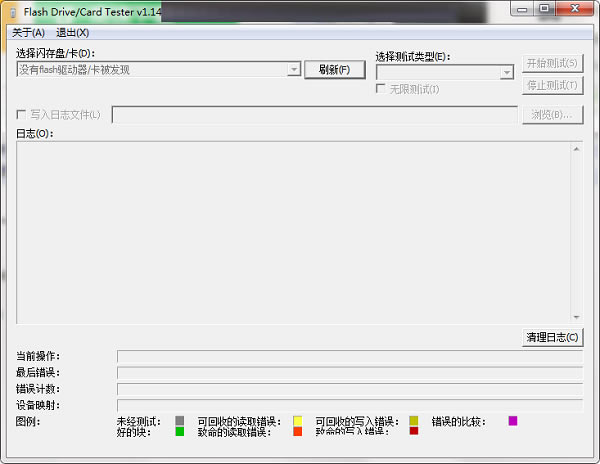Click the 选择闪存盘/卡(D) label
Image resolution: width=600 pixels, height=464 pixels.
(x=55, y=53)
